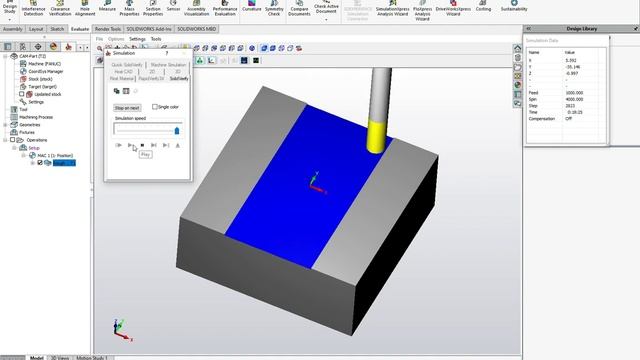Viewport: 640px width, 360px height.
Task: Stop the simulation playback
Action: (142, 145)
